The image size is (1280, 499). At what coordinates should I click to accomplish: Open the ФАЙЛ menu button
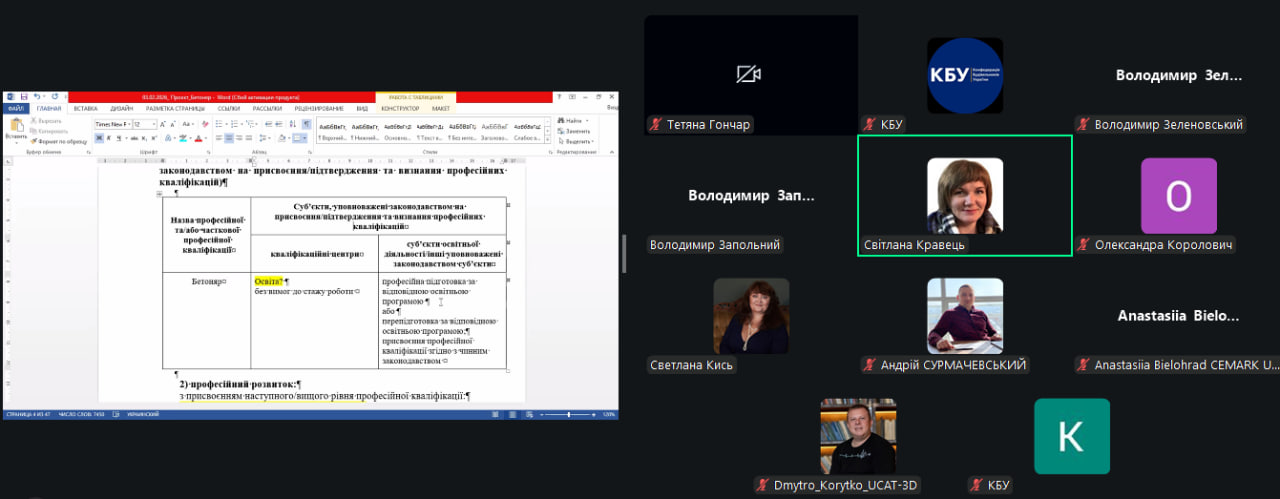click(16, 108)
